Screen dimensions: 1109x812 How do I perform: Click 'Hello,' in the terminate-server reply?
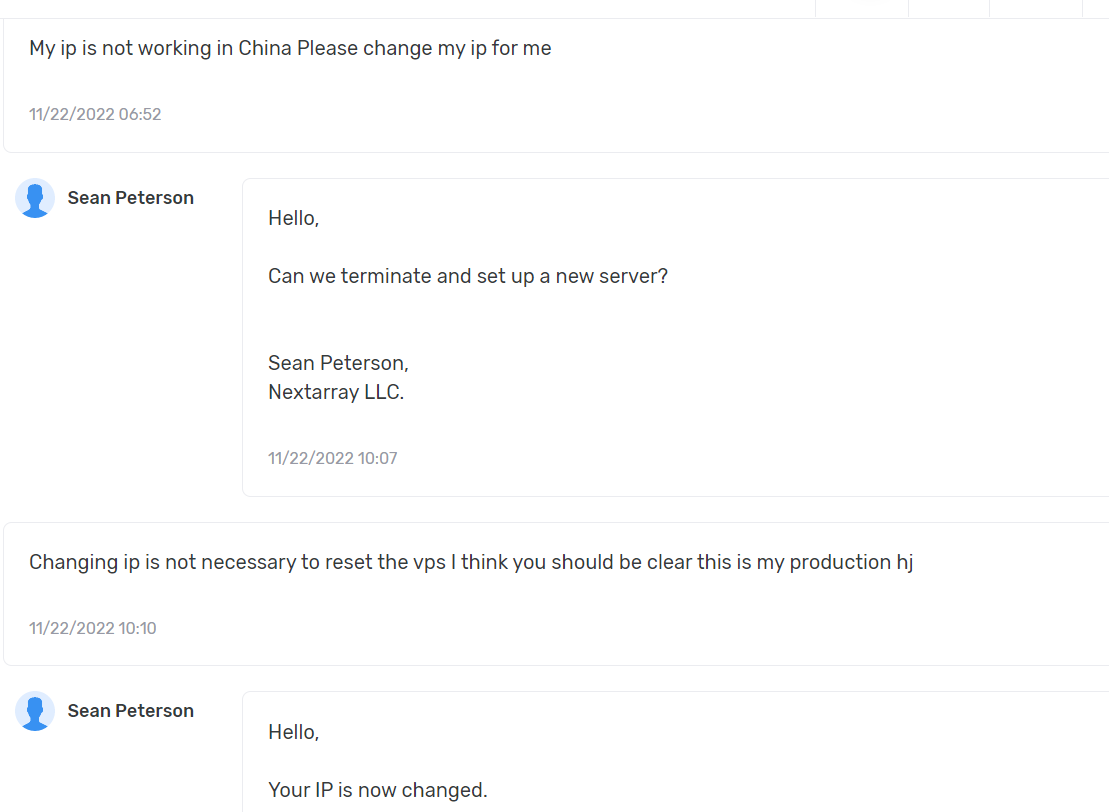click(x=293, y=218)
